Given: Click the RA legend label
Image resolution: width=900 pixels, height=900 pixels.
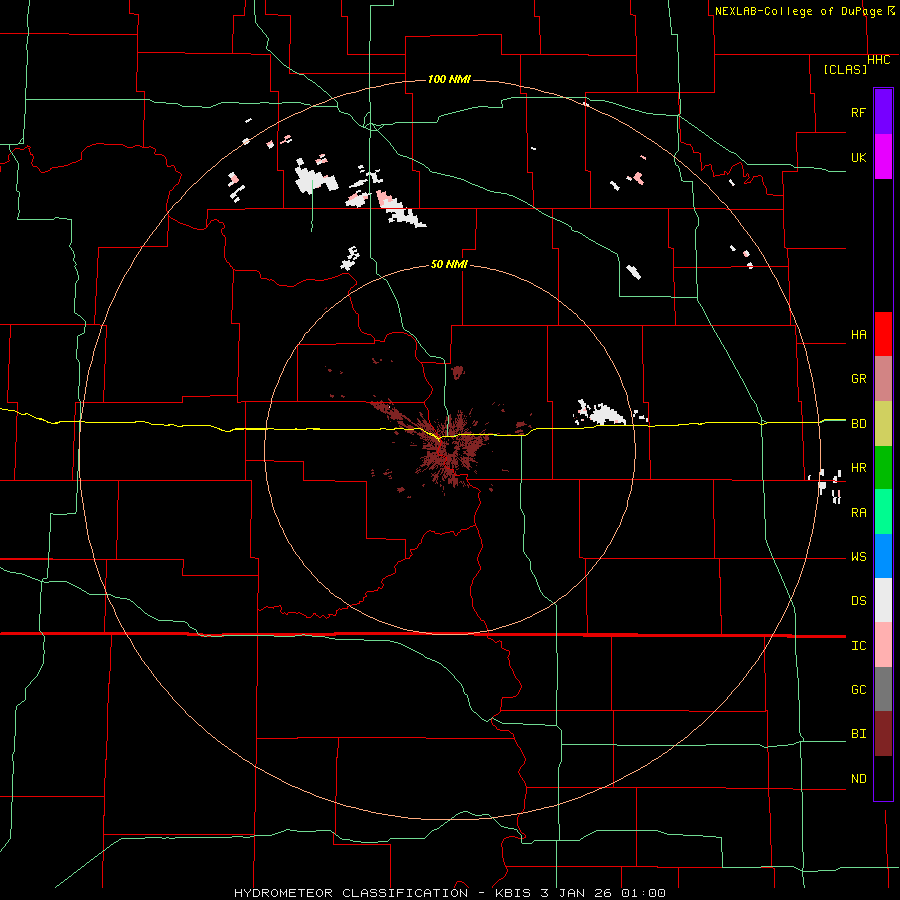Looking at the screenshot, I should tap(858, 513).
